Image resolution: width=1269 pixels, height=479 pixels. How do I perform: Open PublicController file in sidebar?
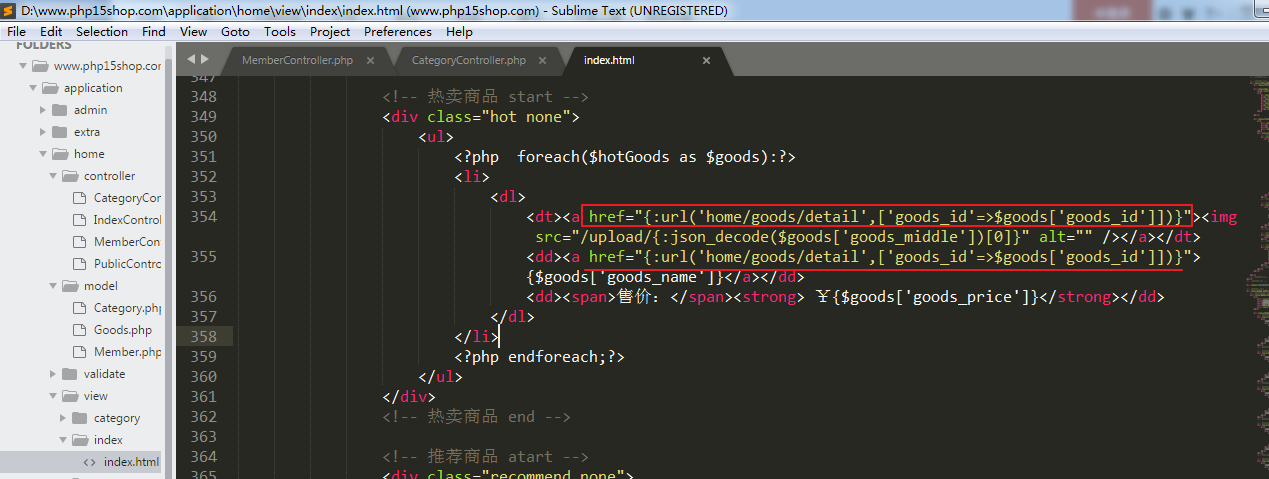127,264
